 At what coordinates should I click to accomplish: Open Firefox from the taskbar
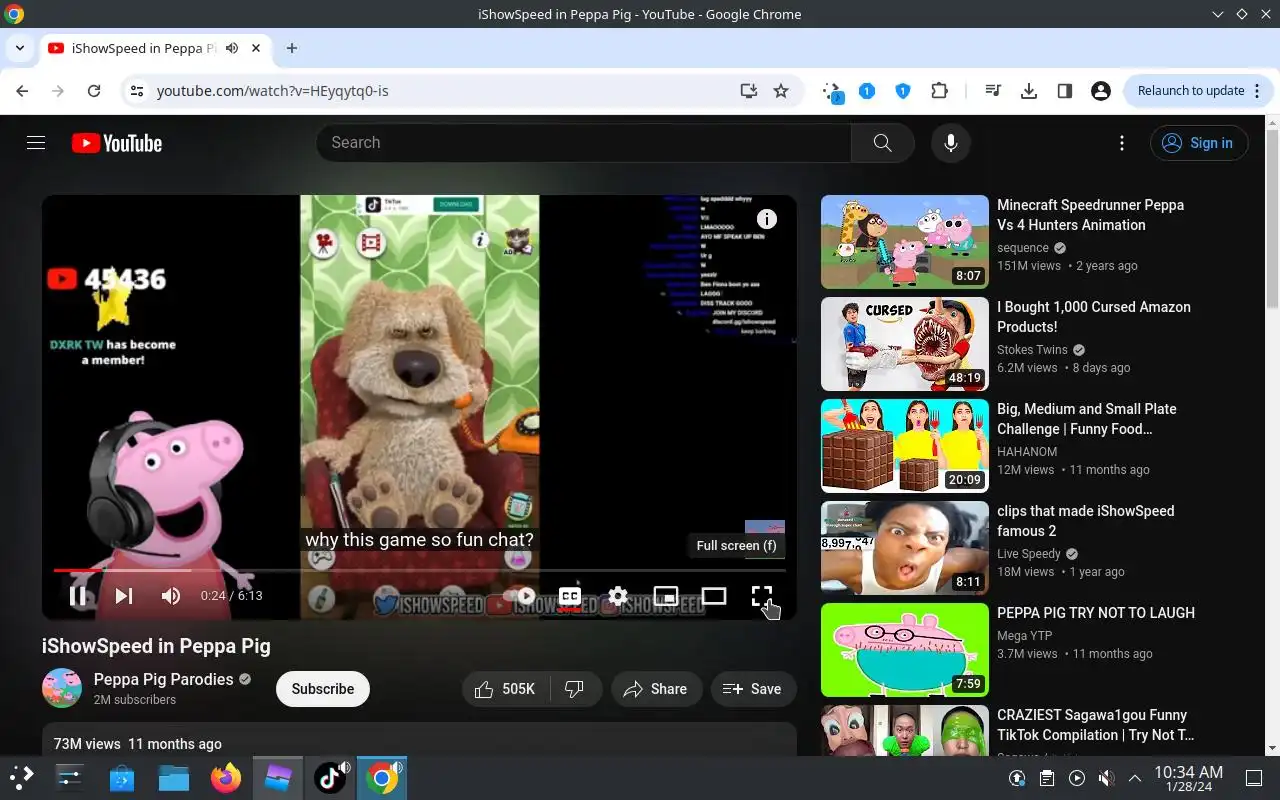[x=226, y=778]
